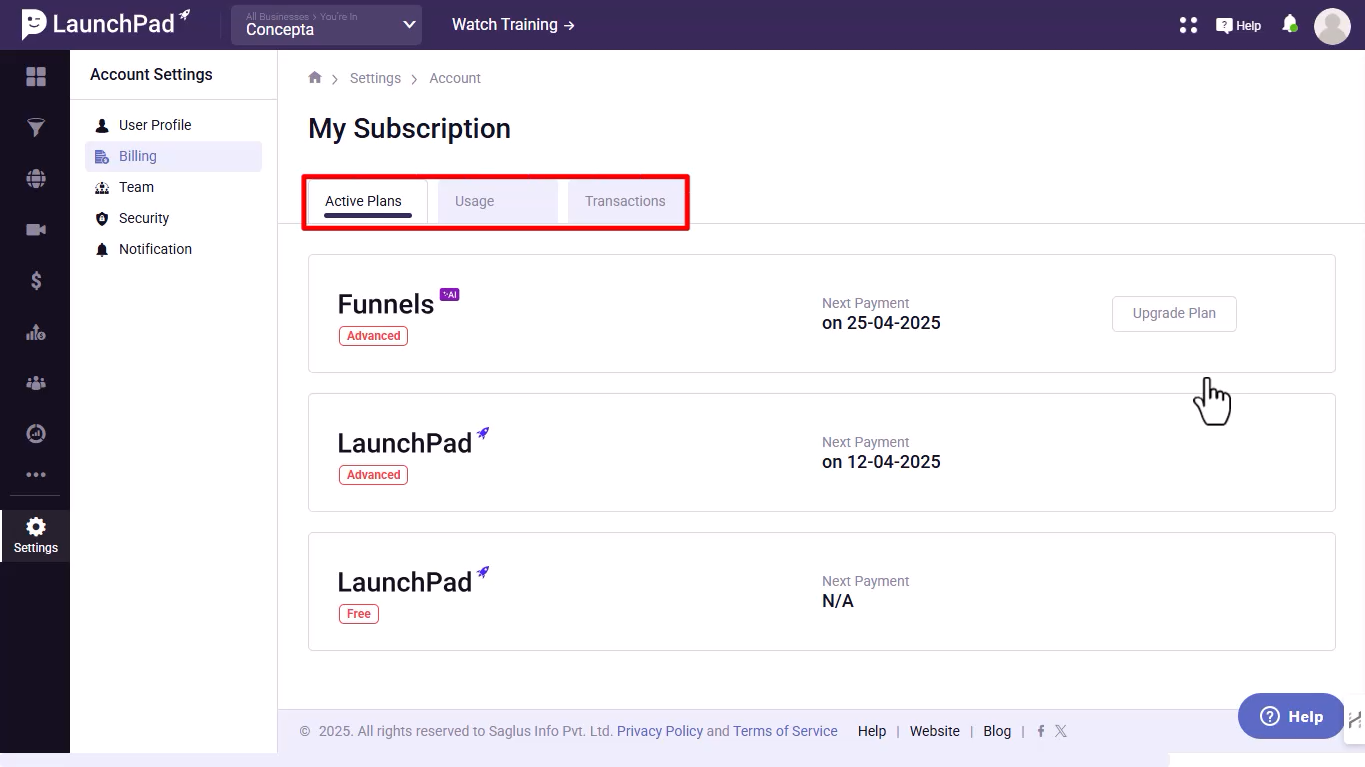
Task: Open the Privacy Policy link
Action: click(x=660, y=731)
